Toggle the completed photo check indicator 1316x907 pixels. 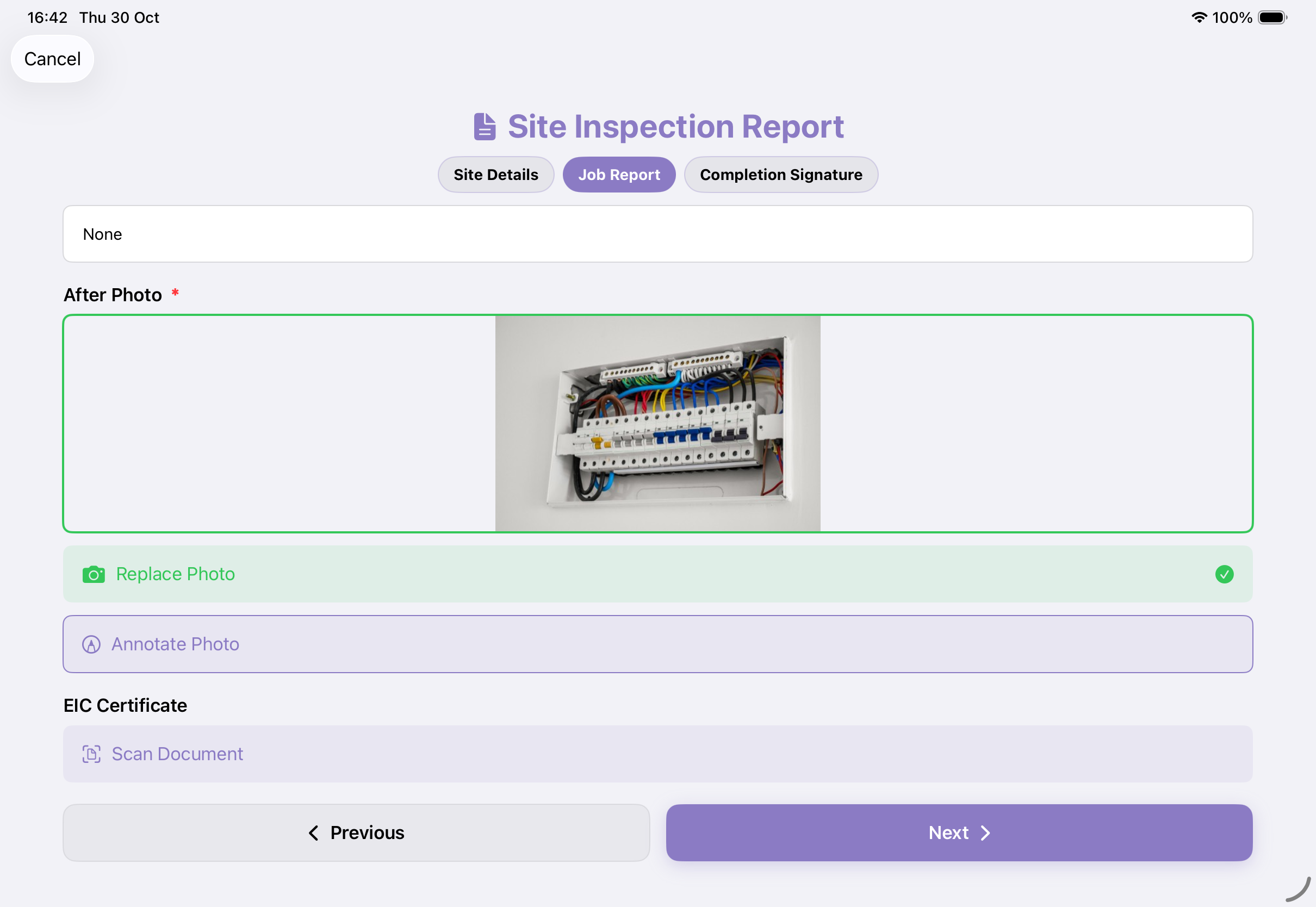[1224, 574]
